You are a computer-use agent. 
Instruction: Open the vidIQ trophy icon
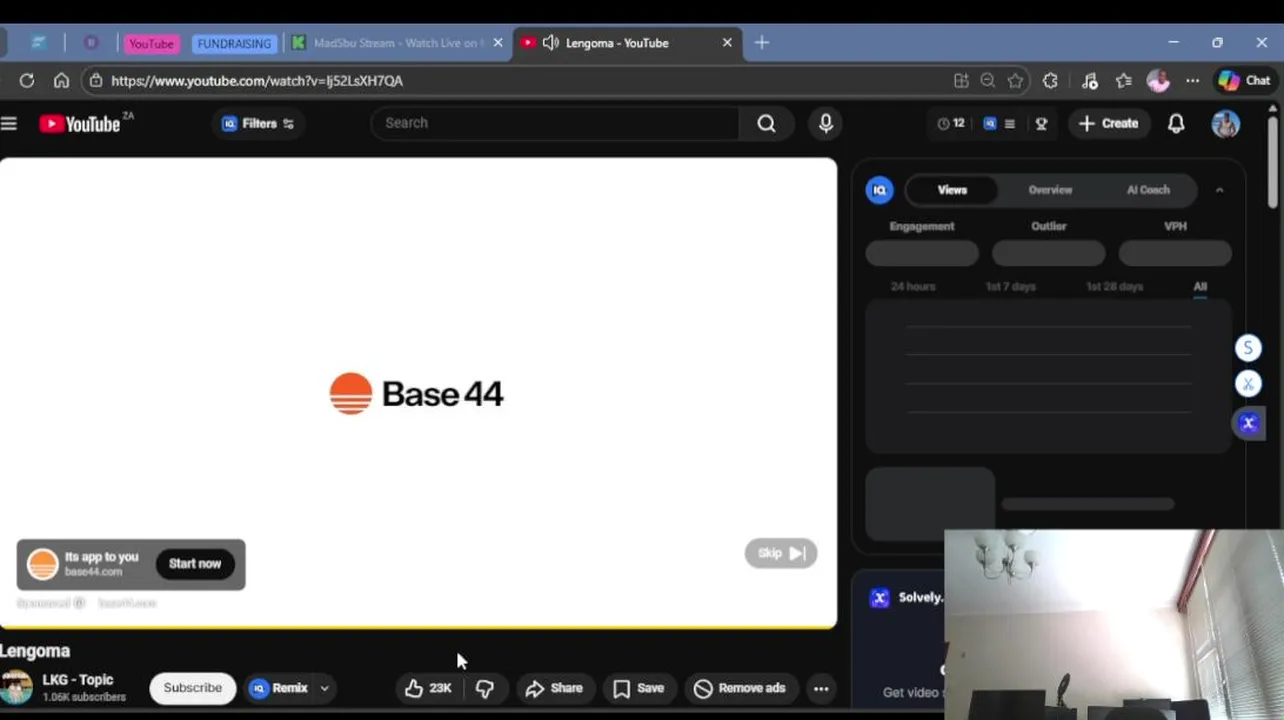1041,124
